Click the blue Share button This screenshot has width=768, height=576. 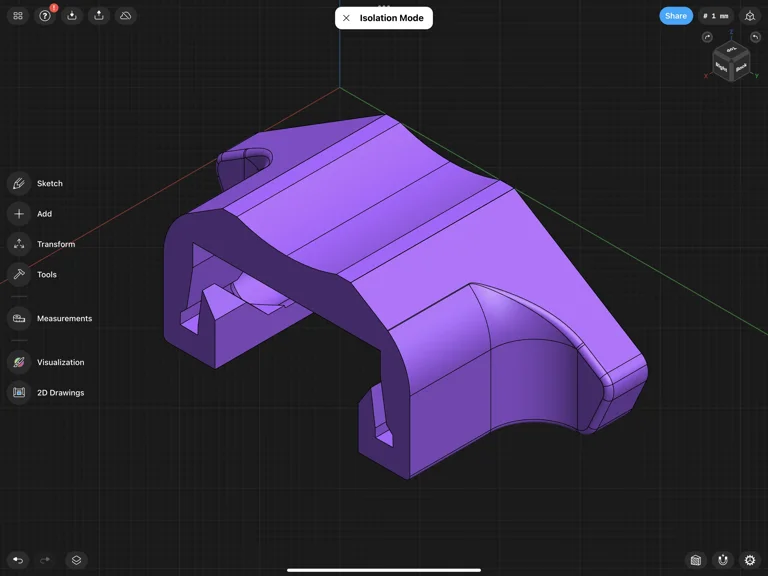pos(676,16)
